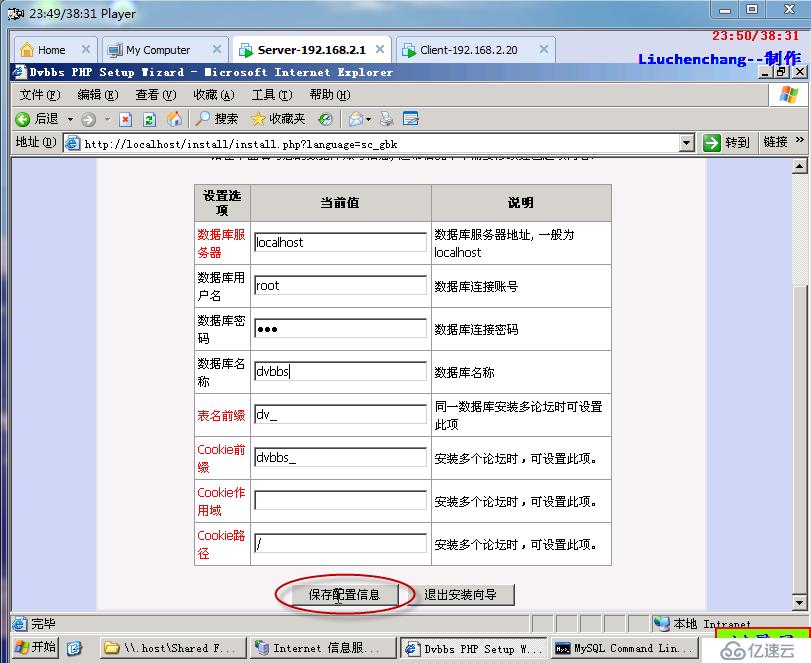Open the Mail button dropdown arrow

[x=368, y=120]
